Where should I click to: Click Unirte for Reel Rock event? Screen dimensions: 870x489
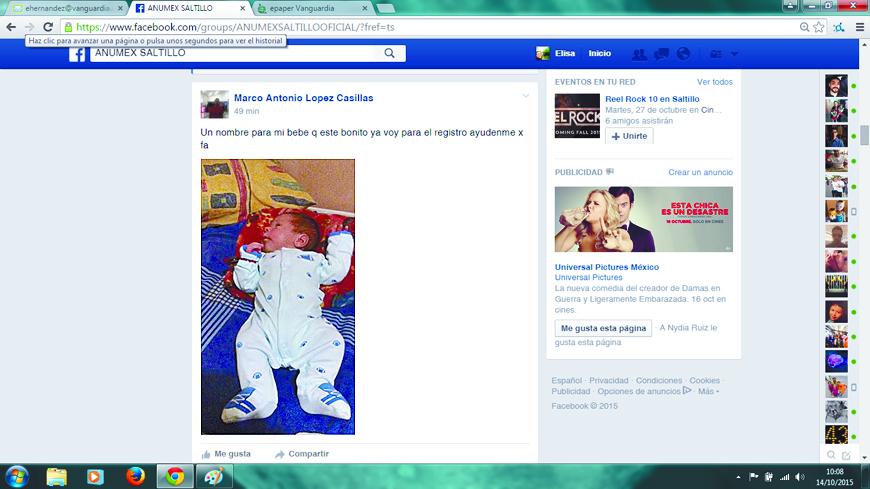[x=629, y=136]
